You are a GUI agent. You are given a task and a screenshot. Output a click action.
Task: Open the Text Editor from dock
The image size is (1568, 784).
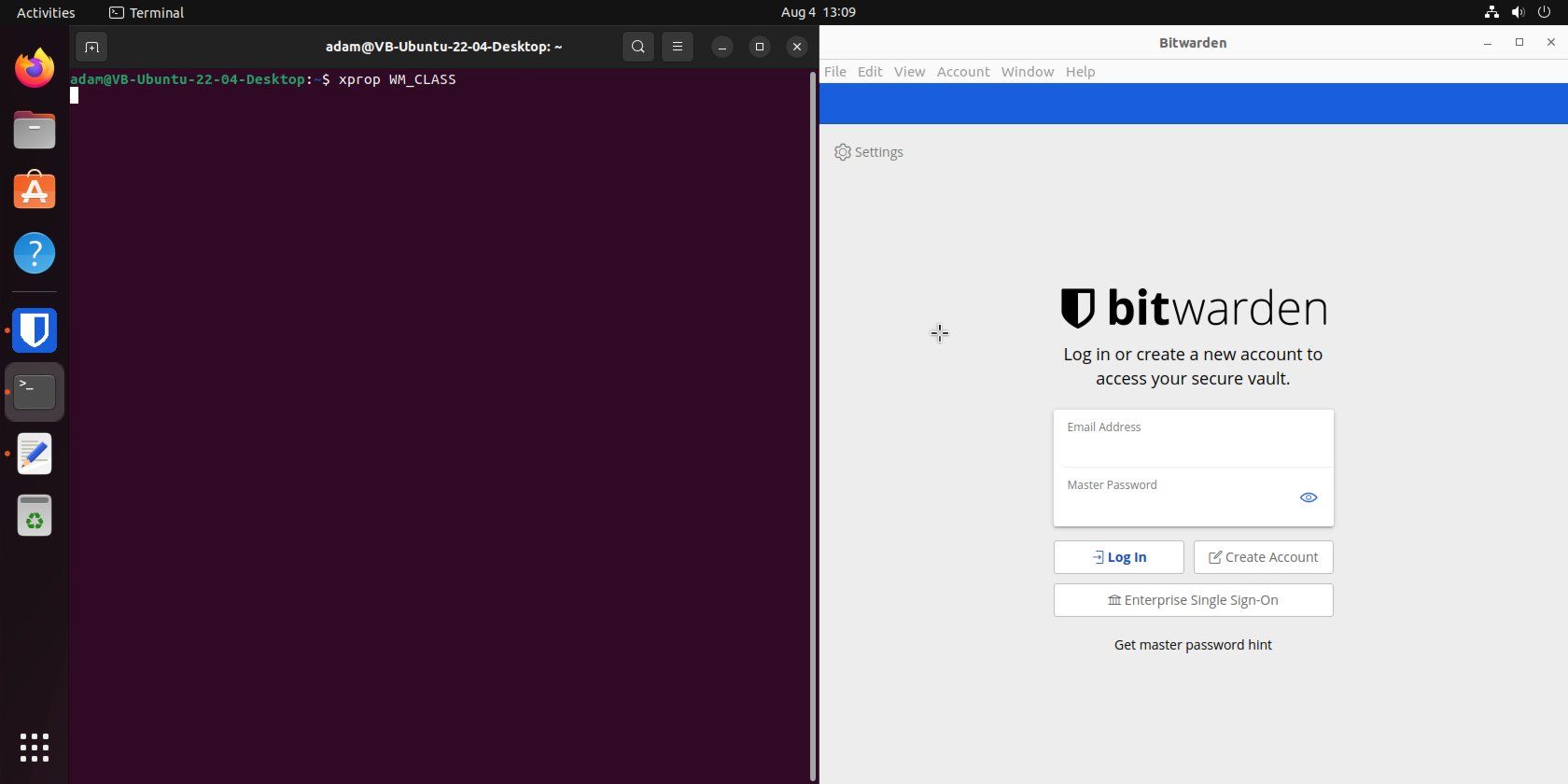tap(35, 454)
